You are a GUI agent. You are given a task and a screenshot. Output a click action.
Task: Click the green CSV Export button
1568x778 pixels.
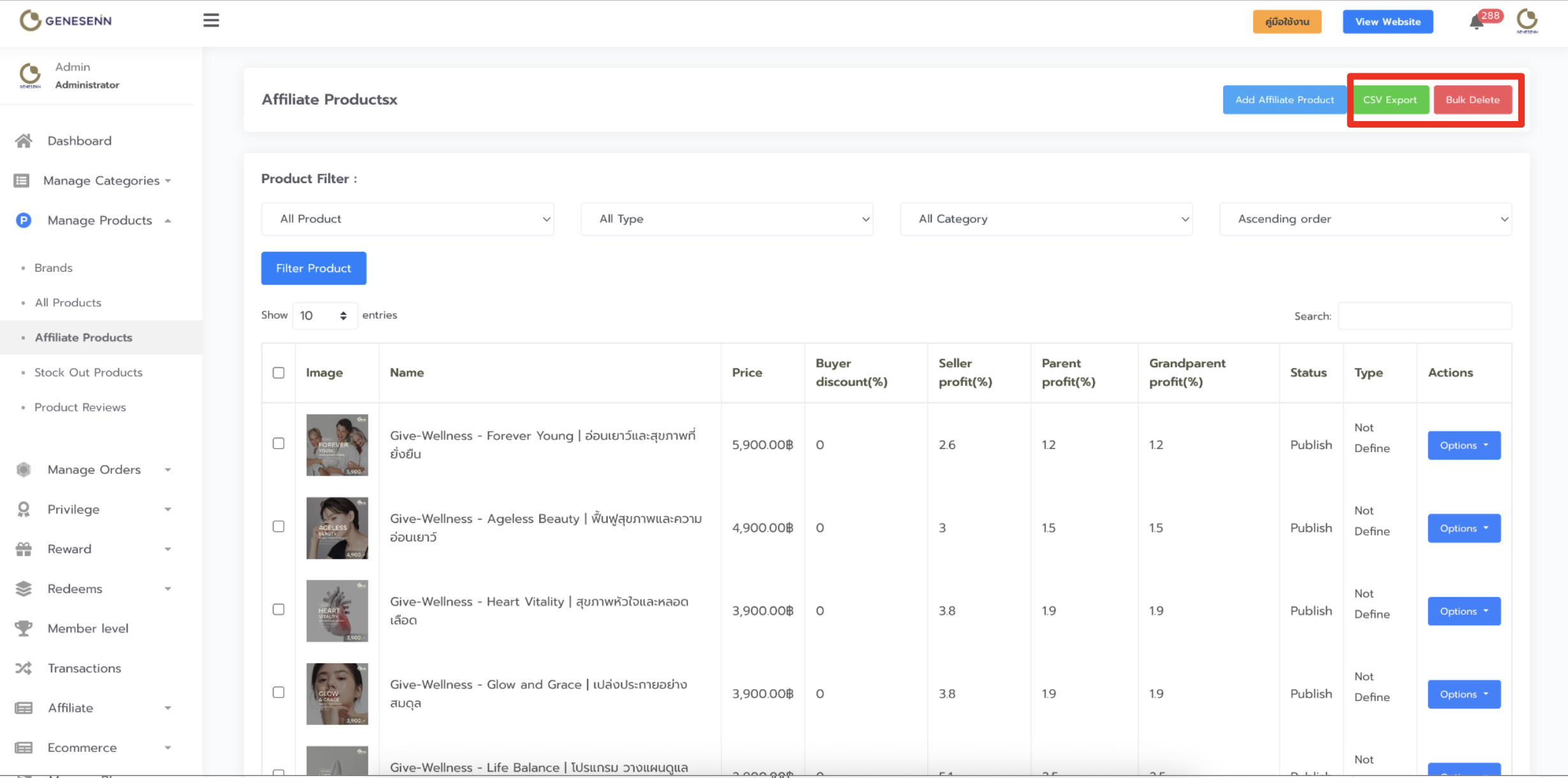click(x=1390, y=99)
